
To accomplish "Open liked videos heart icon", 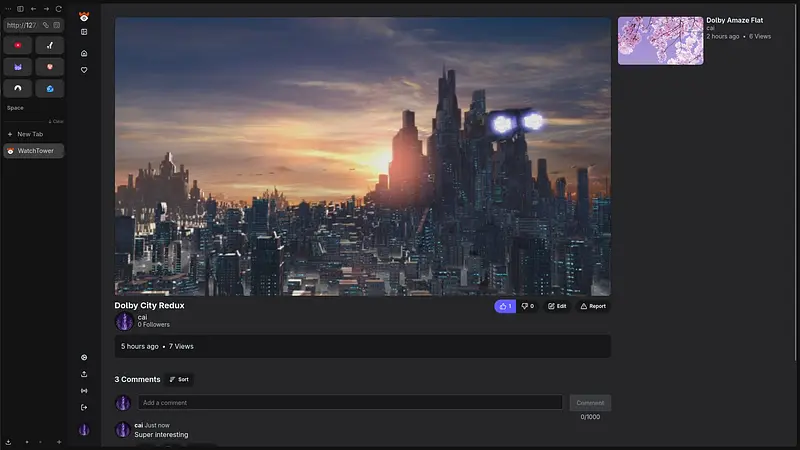I will tap(84, 70).
